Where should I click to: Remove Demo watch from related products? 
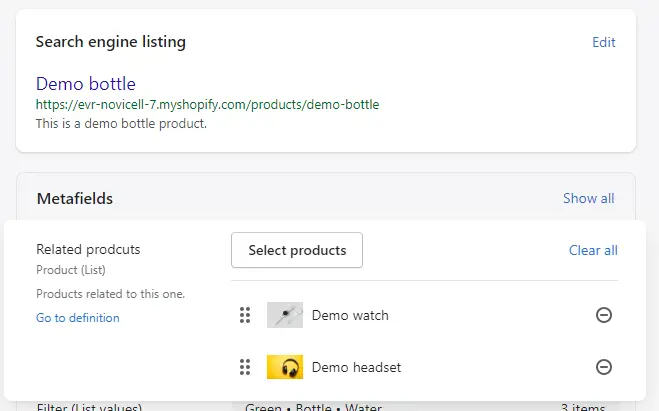[604, 315]
